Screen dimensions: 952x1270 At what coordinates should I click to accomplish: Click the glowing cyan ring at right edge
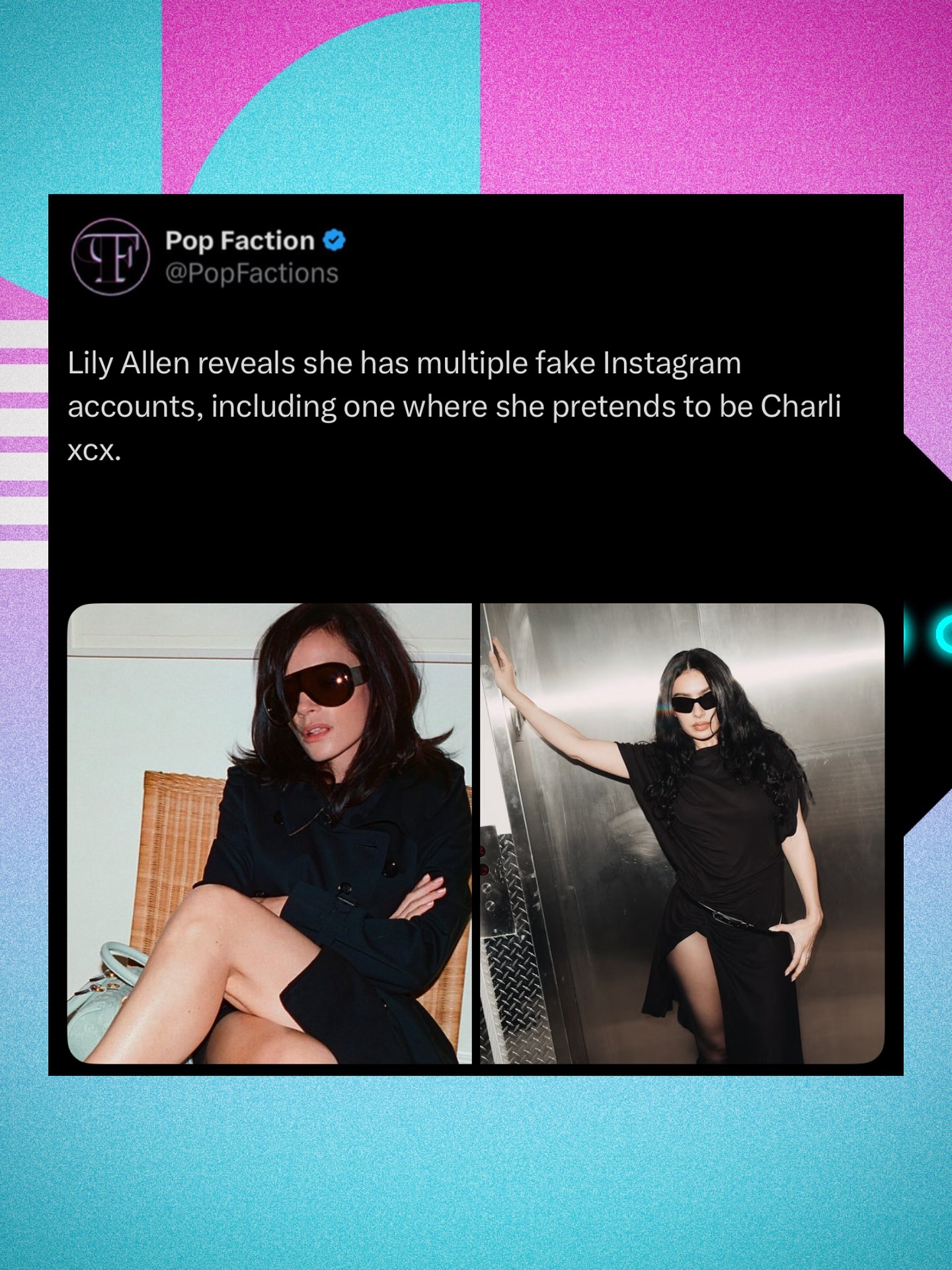943,634
